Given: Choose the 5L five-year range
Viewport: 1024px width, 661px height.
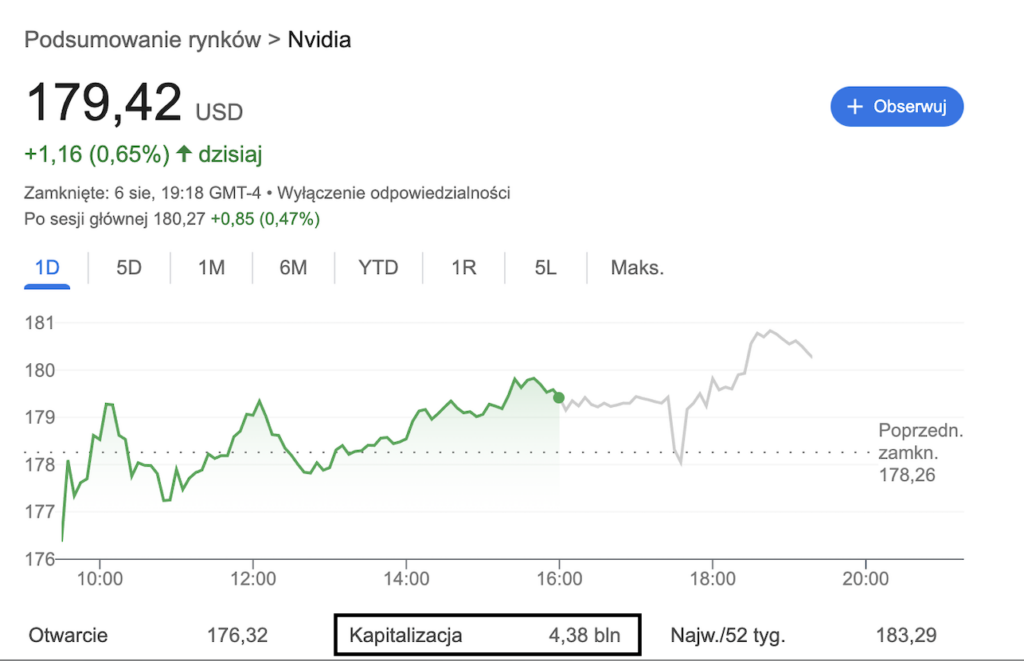Looking at the screenshot, I should point(546,268).
